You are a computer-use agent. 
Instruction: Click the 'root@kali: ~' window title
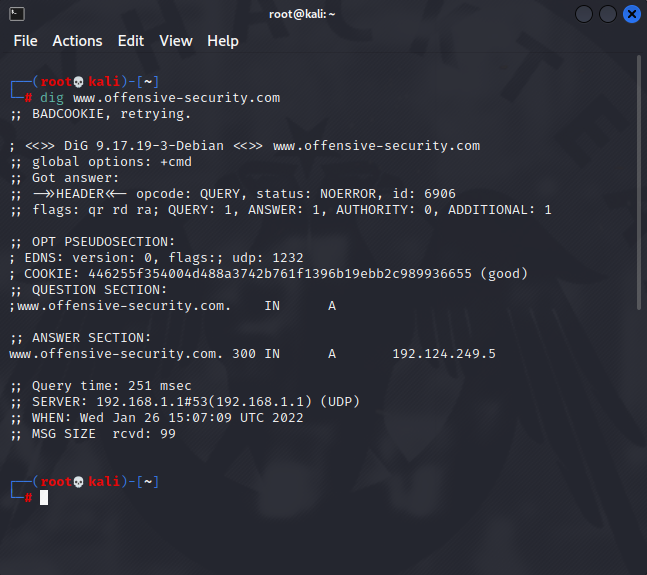point(302,14)
